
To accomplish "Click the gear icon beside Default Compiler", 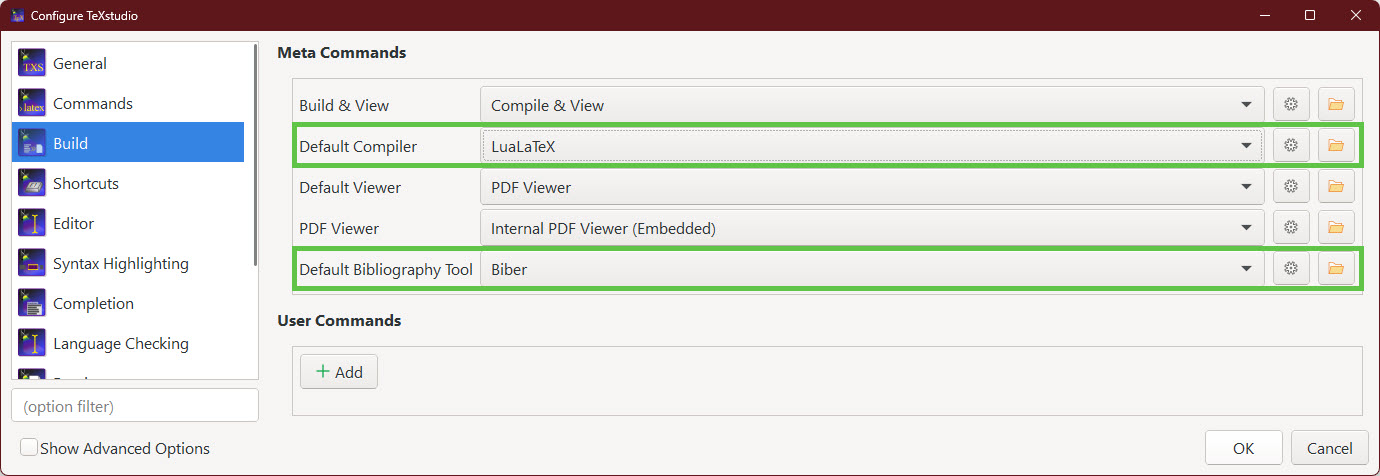I will coord(1290,146).
